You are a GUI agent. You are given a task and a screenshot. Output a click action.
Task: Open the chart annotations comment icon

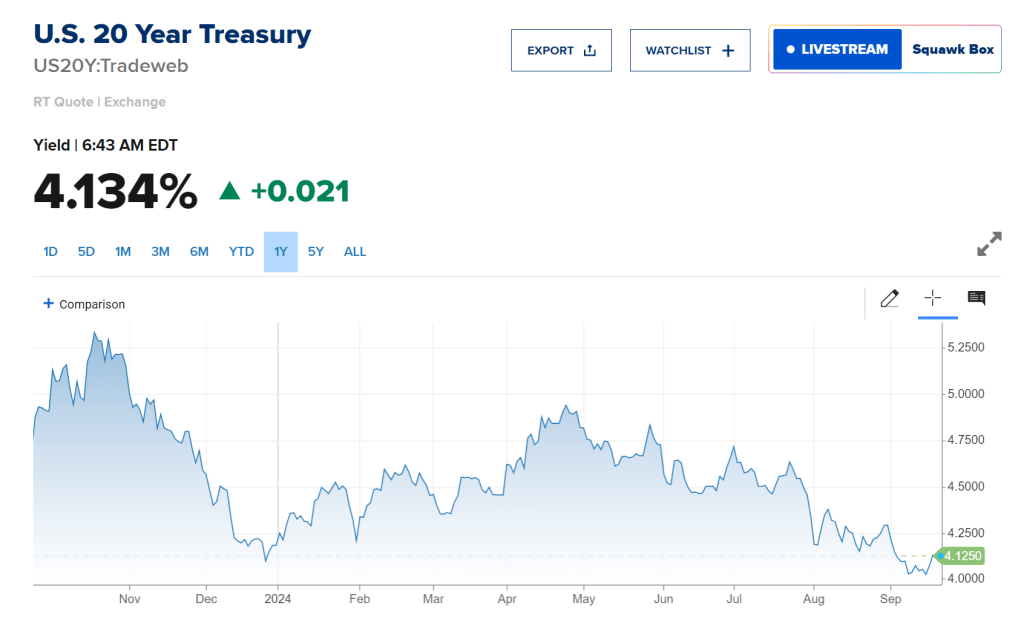click(x=976, y=298)
